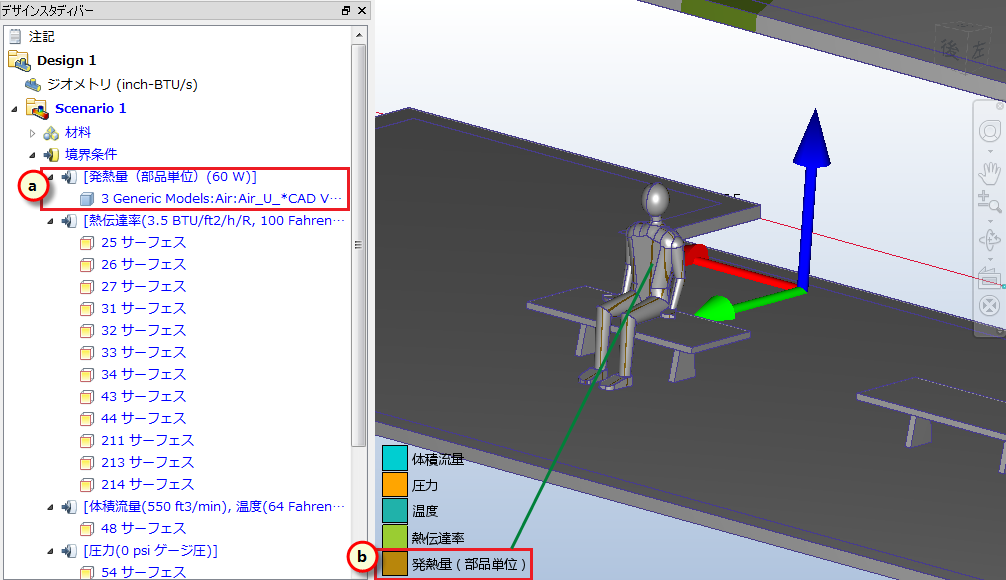Viewport: 1006px width, 580px height.
Task: Select the 213 サーフェス row
Action: [137, 463]
